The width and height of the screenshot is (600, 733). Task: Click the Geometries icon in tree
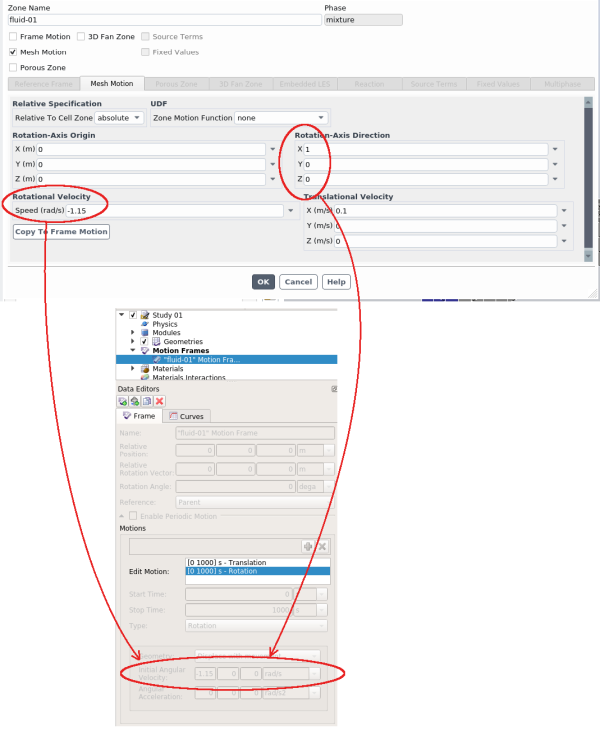156,342
